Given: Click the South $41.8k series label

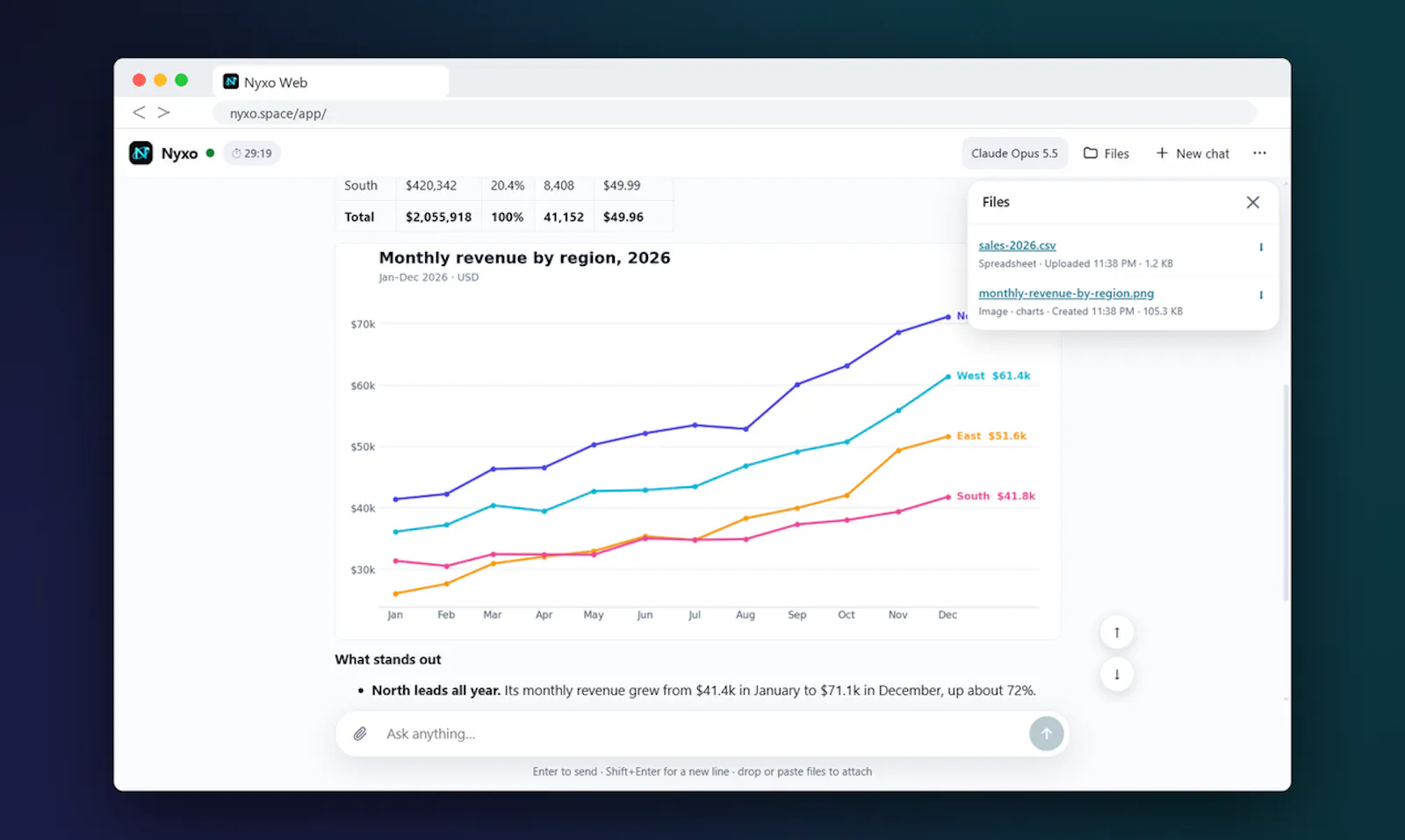Looking at the screenshot, I should [x=996, y=496].
